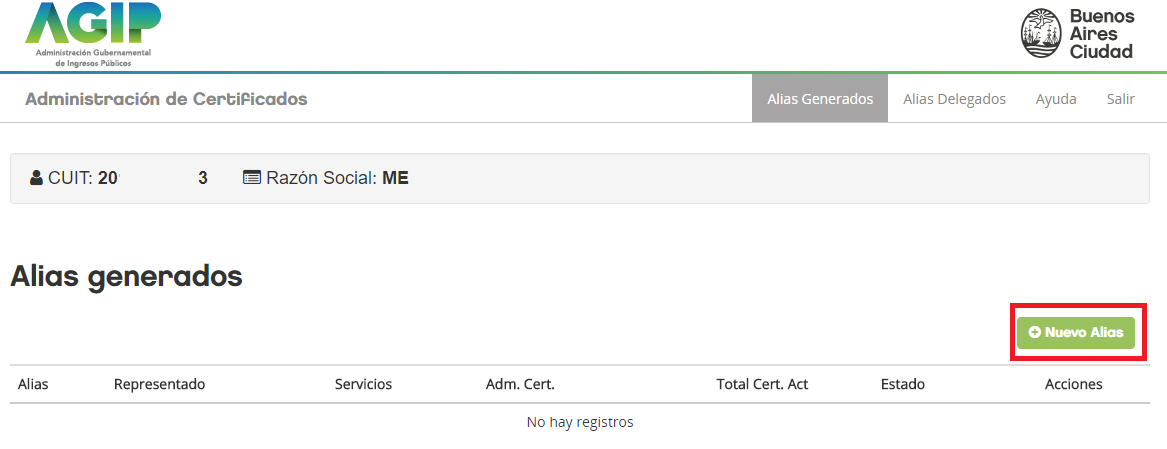Screen dimensions: 1167x449
Task: Click the AGIP logo
Action: [93, 33]
